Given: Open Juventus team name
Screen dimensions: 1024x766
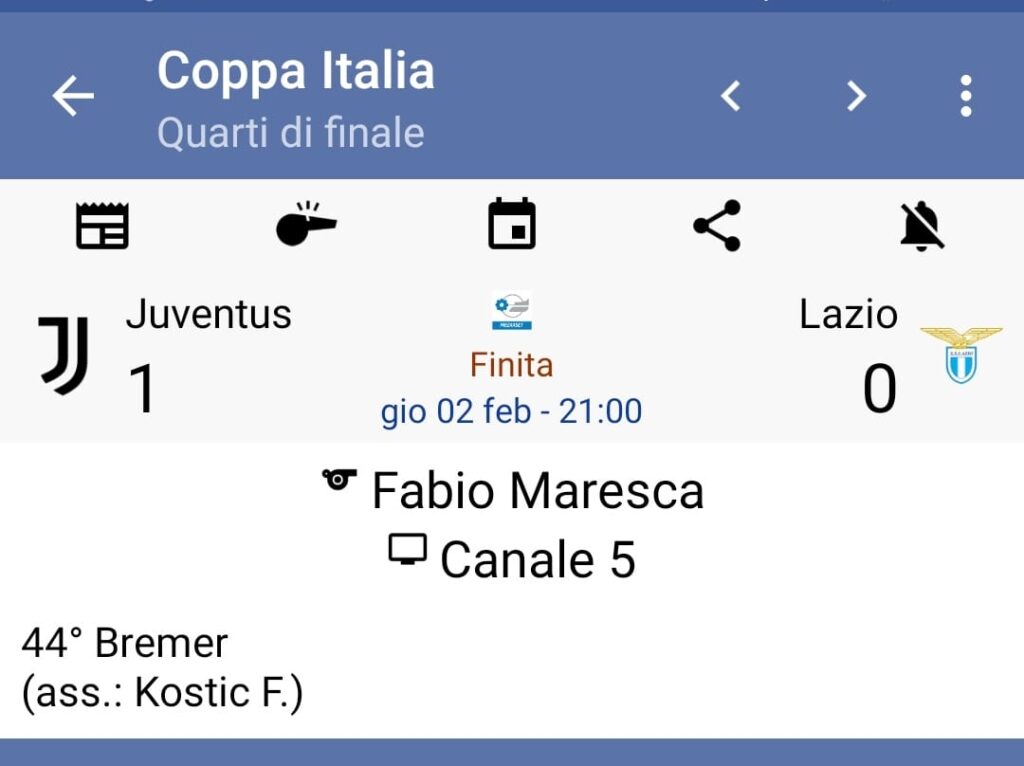Looking at the screenshot, I should [x=208, y=314].
